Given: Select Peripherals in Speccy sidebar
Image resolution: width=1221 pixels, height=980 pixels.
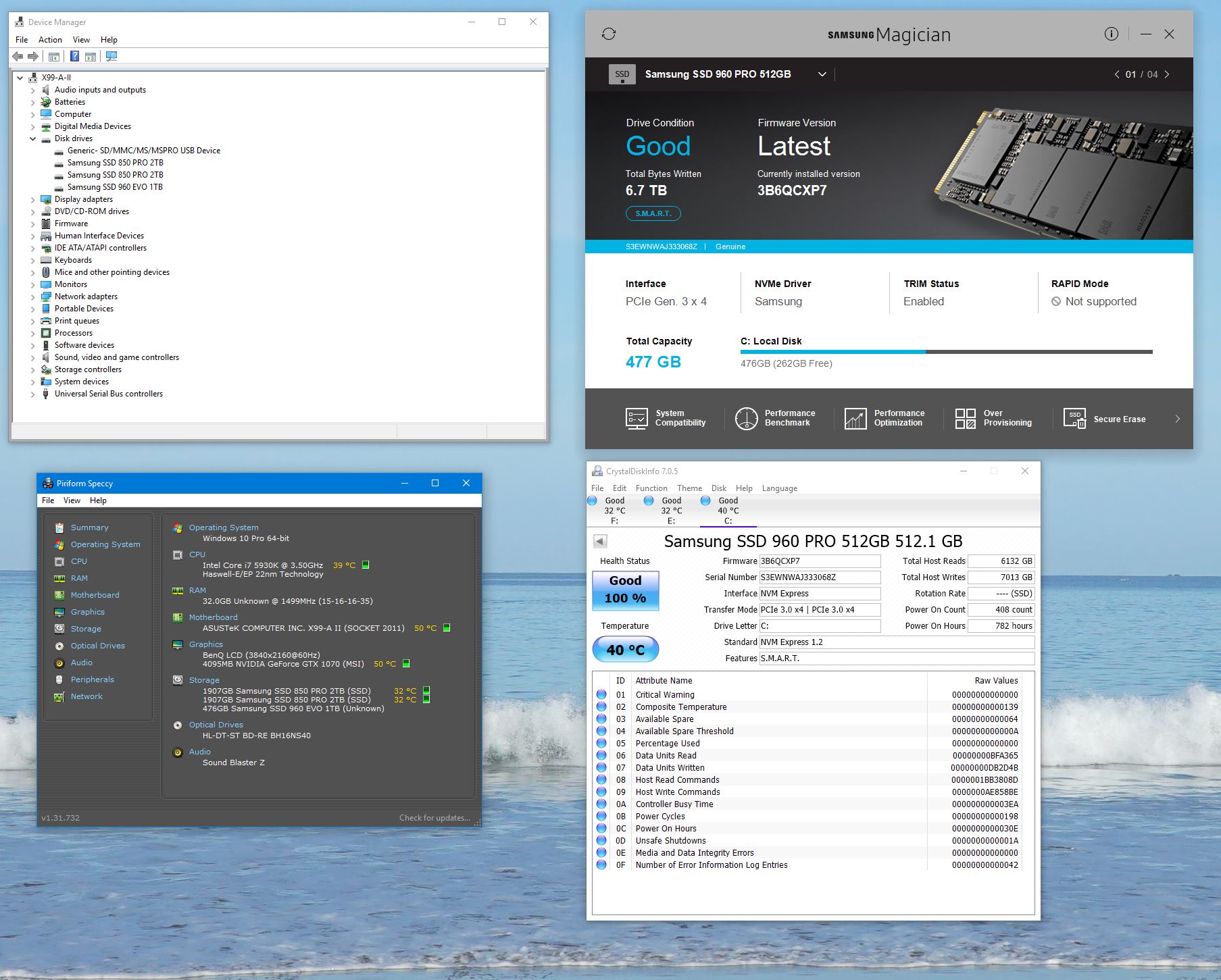Looking at the screenshot, I should (92, 679).
